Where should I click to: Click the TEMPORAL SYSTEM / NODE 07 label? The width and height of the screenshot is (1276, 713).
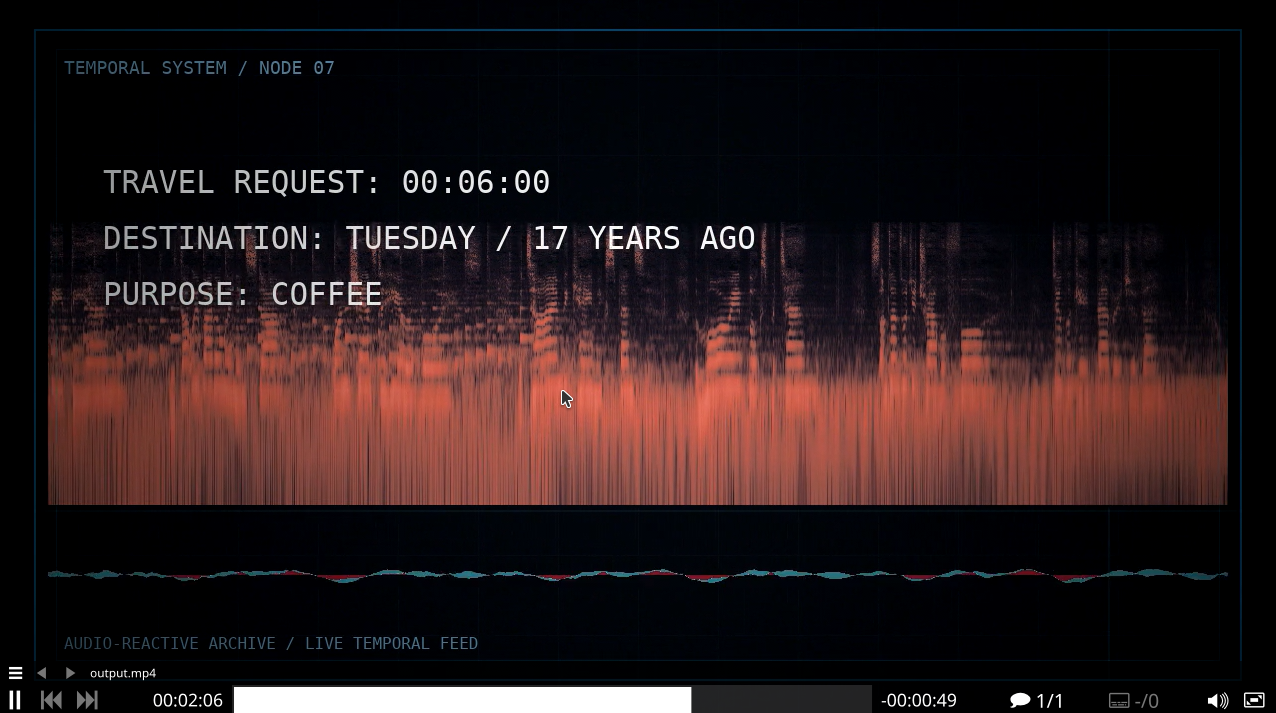(199, 68)
